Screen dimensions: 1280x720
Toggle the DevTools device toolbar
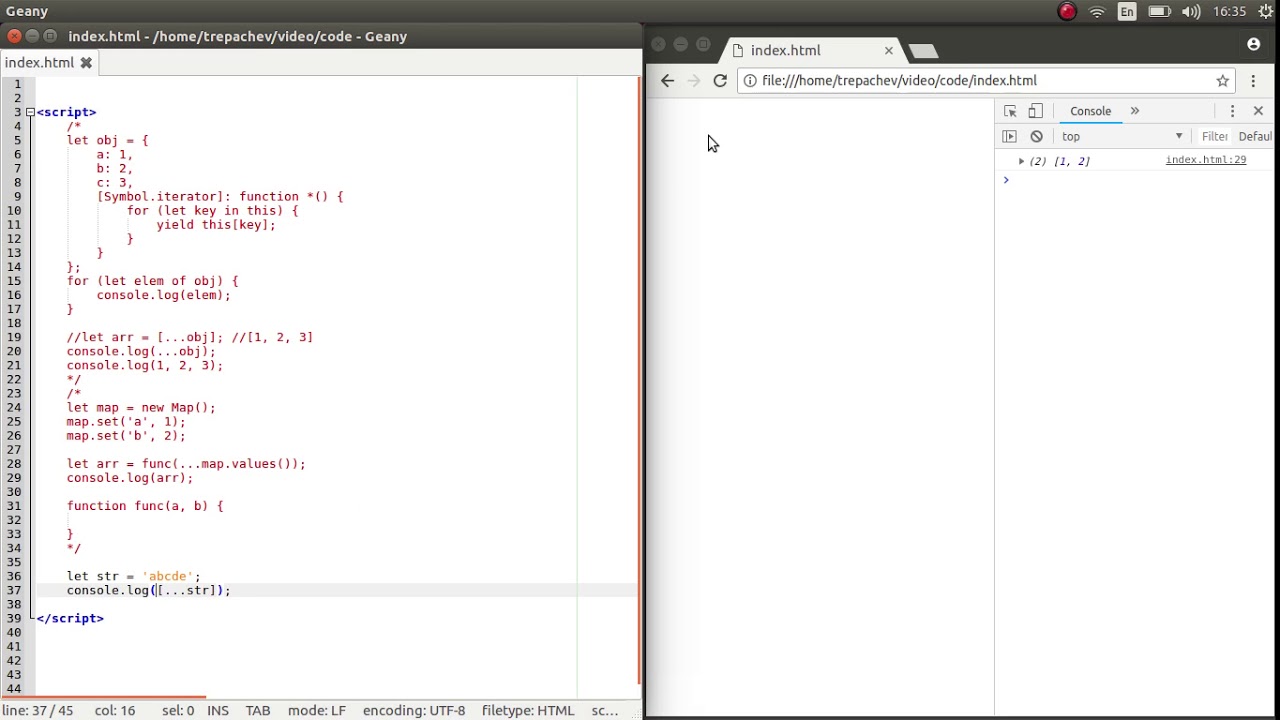(1036, 111)
